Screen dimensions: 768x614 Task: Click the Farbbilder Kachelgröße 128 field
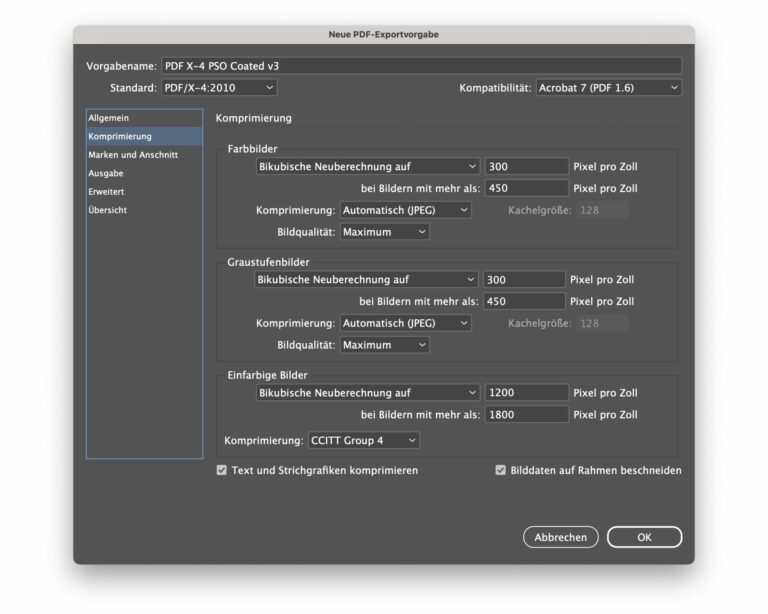tap(602, 210)
